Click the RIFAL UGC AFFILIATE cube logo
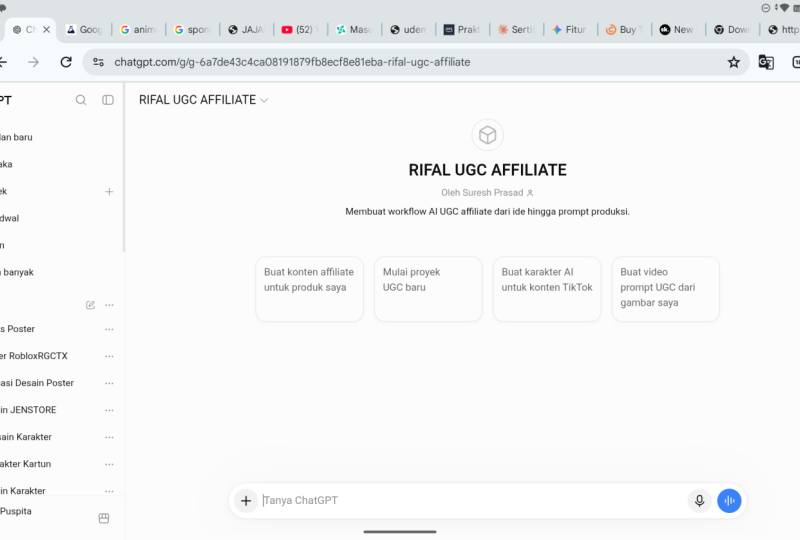Image resolution: width=800 pixels, height=540 pixels. [488, 135]
